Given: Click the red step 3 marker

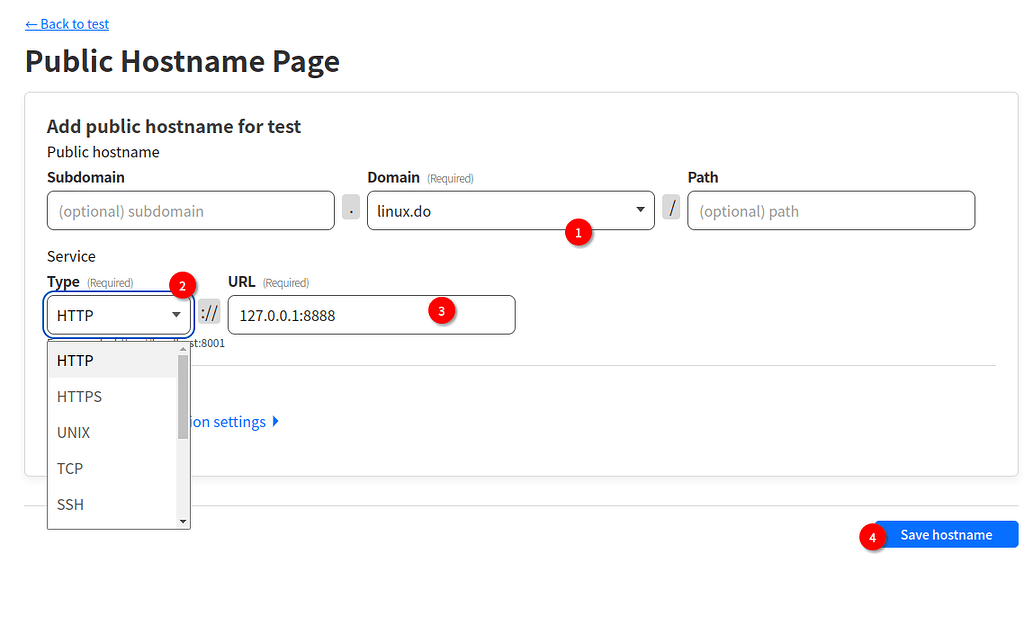Looking at the screenshot, I should (442, 310).
